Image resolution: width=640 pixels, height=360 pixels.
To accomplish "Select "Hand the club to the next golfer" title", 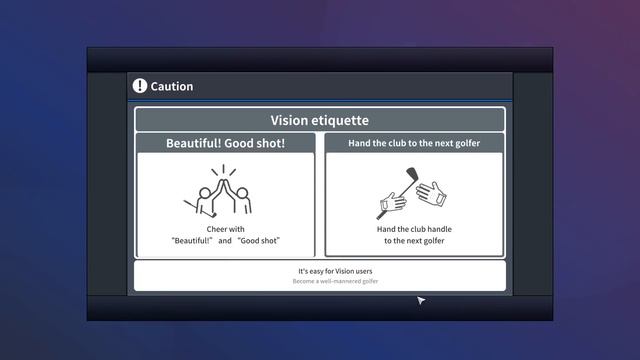I will pos(414,143).
